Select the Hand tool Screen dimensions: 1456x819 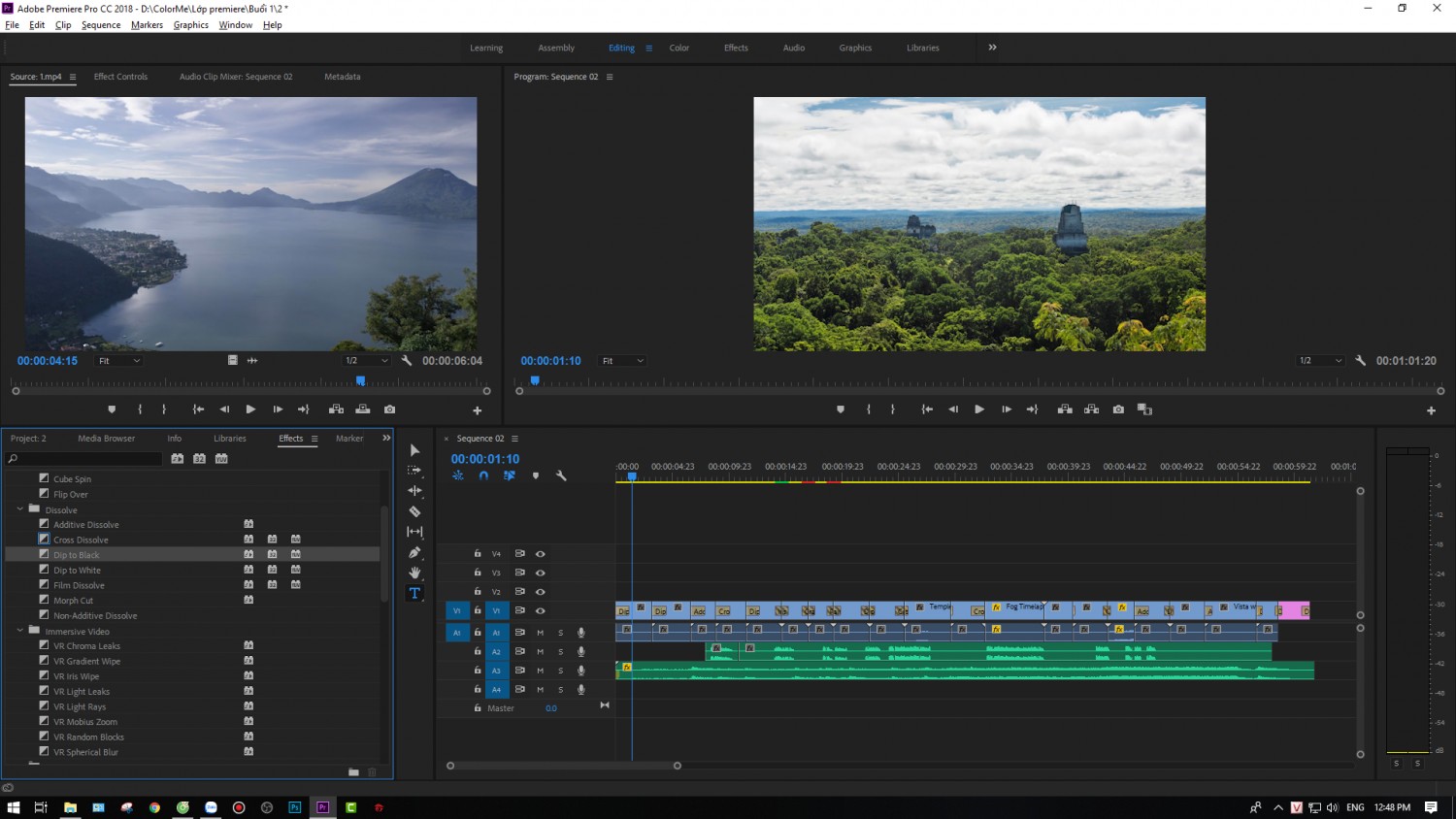click(x=414, y=573)
